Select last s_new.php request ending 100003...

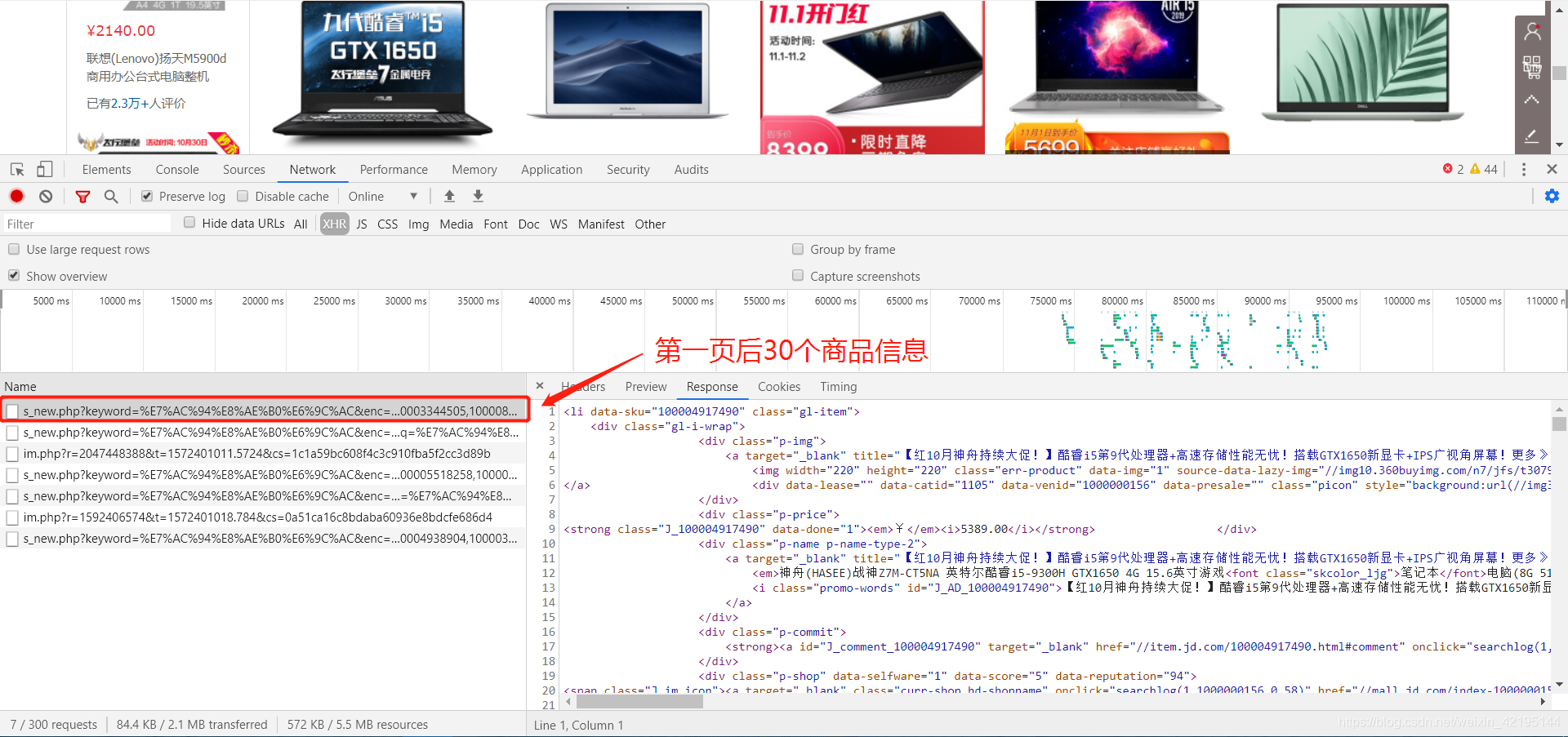263,539
